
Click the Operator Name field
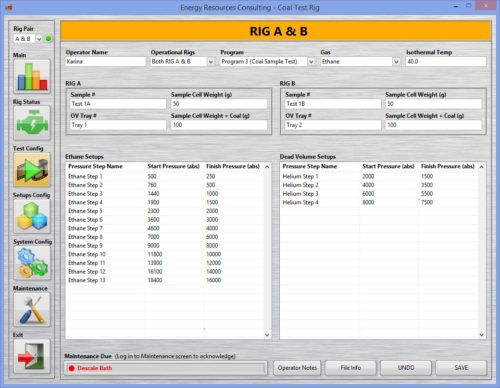point(105,62)
